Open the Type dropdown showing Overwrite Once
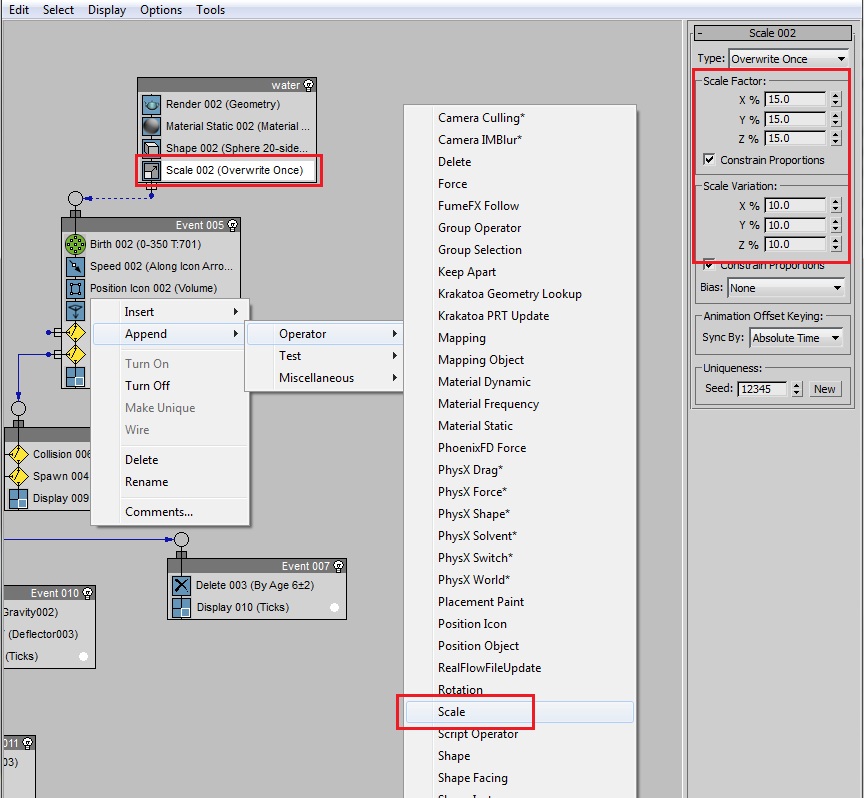 pyautogui.click(x=789, y=58)
